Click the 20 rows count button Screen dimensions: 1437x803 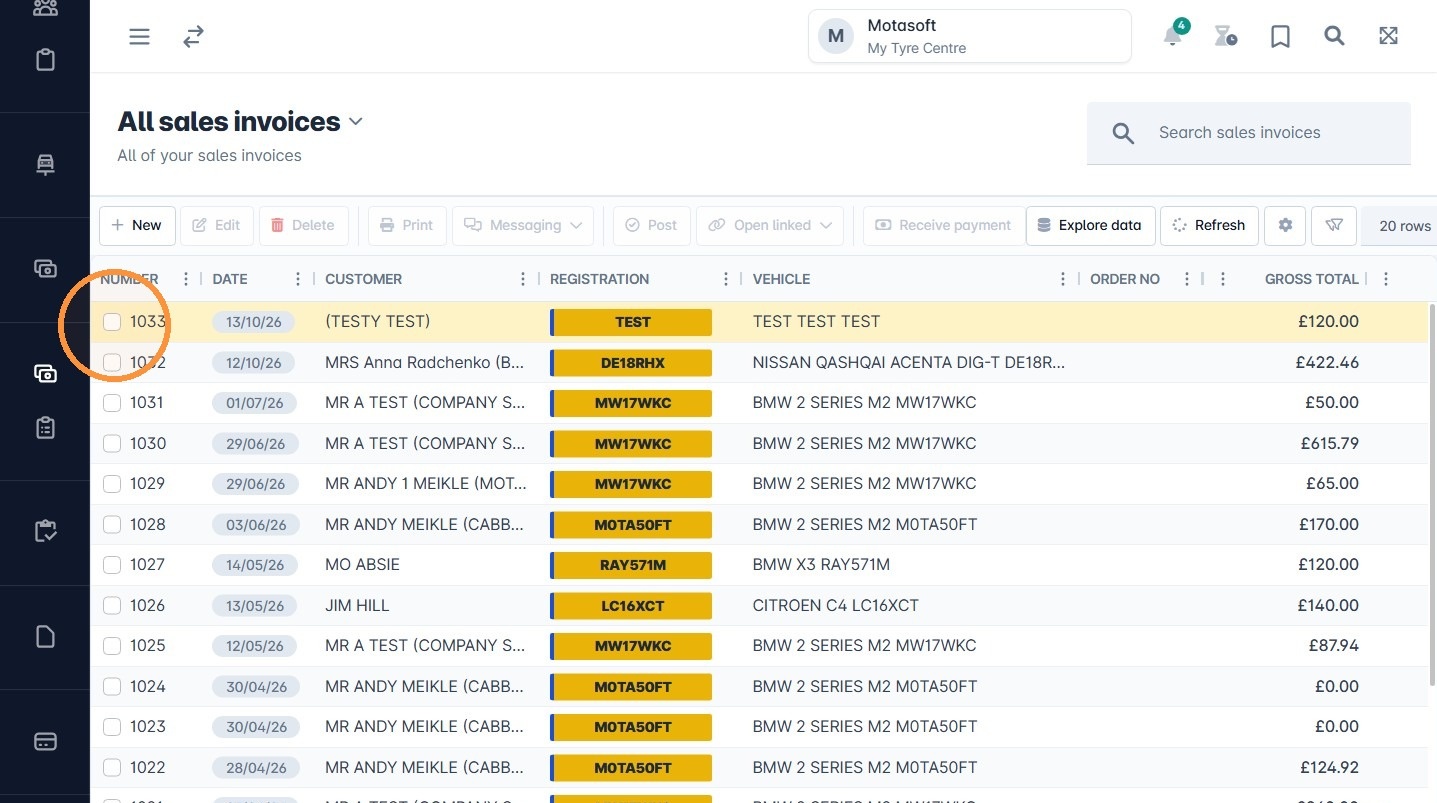pyautogui.click(x=1399, y=226)
